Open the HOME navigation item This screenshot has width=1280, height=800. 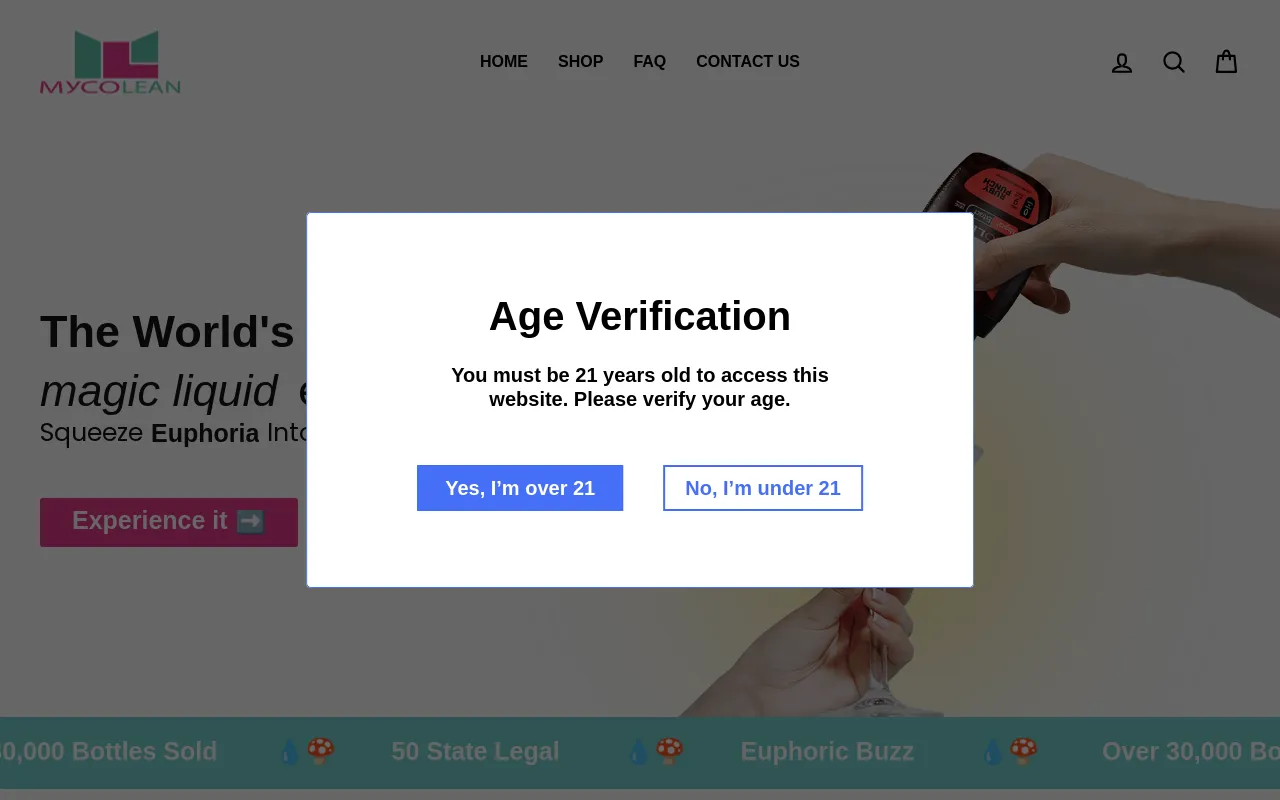point(504,61)
